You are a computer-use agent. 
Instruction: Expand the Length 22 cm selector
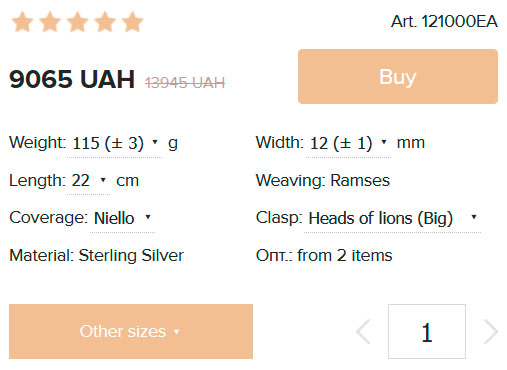[x=88, y=181]
